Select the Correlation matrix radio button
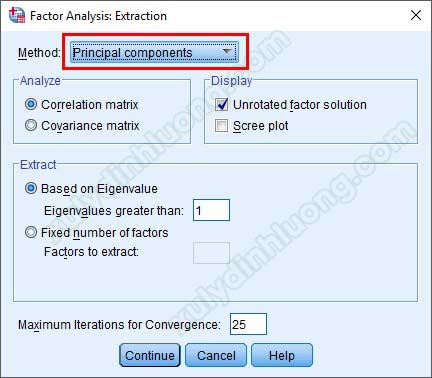This screenshot has width=432, height=378. (x=31, y=104)
